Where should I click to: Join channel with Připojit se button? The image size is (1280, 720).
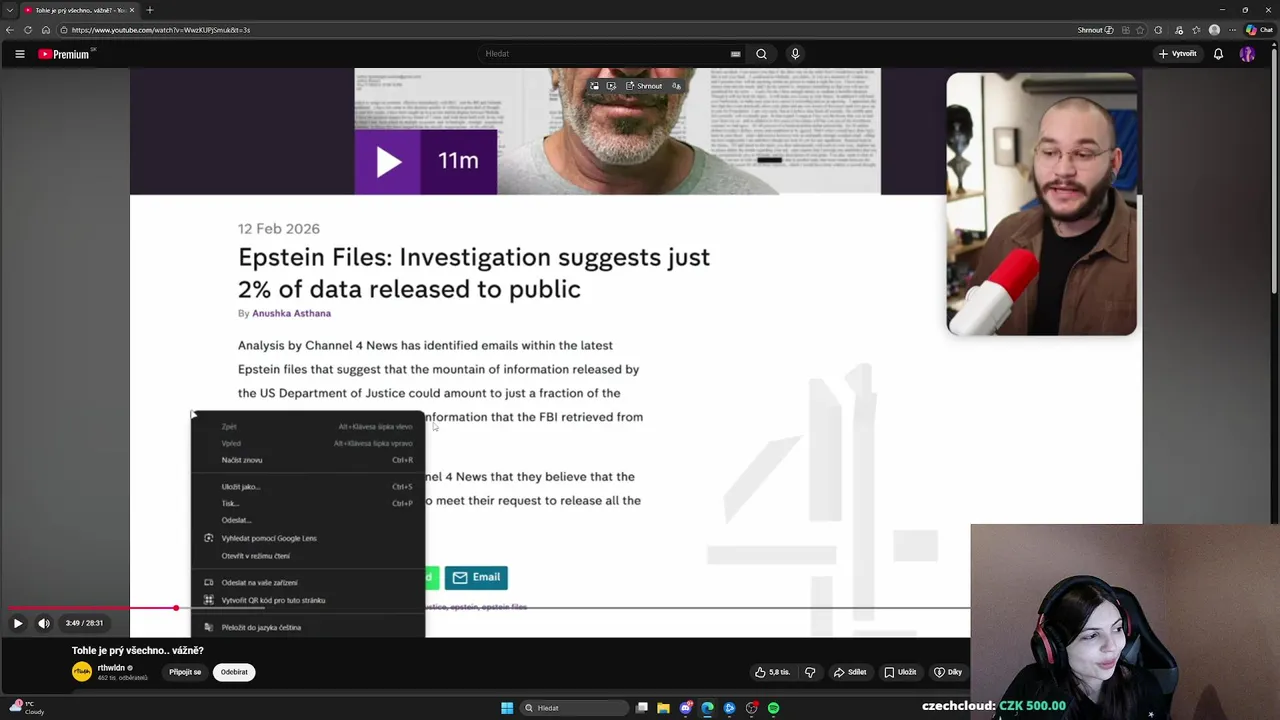pos(185,672)
